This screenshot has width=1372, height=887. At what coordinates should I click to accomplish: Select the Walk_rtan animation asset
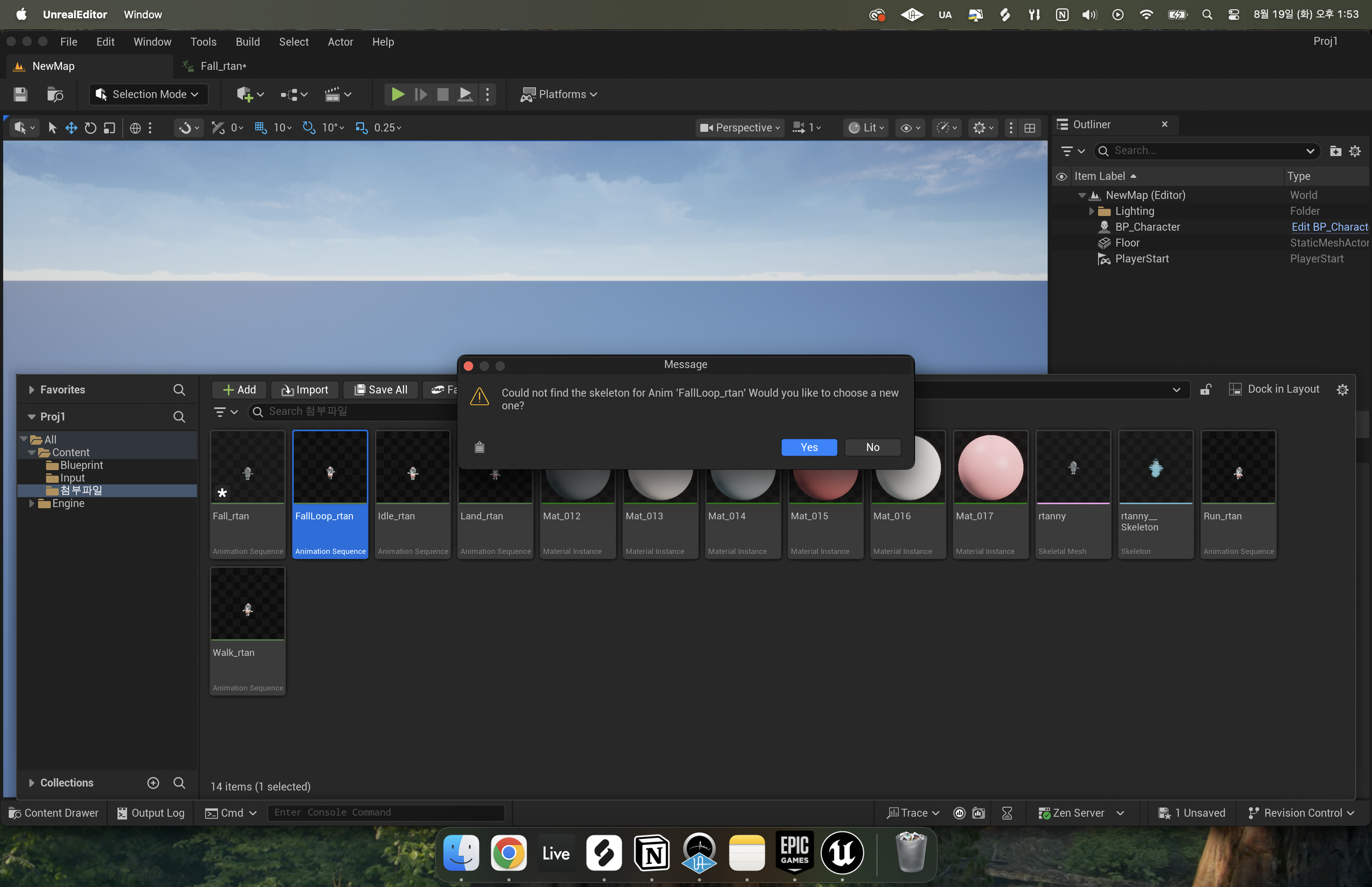click(x=248, y=631)
